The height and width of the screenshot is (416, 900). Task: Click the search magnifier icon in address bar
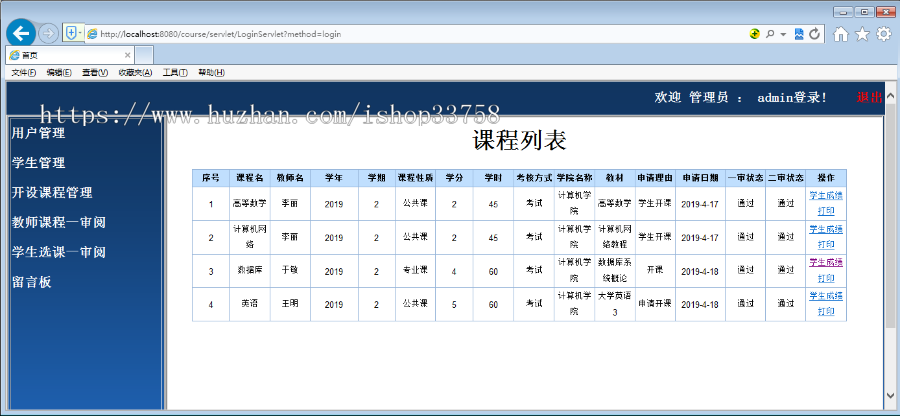tap(770, 34)
